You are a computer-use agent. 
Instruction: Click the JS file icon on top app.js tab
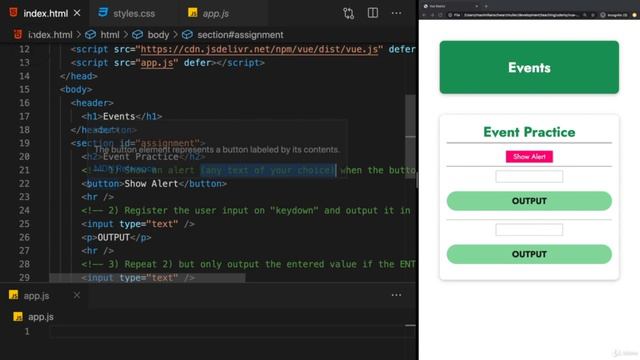click(192, 13)
